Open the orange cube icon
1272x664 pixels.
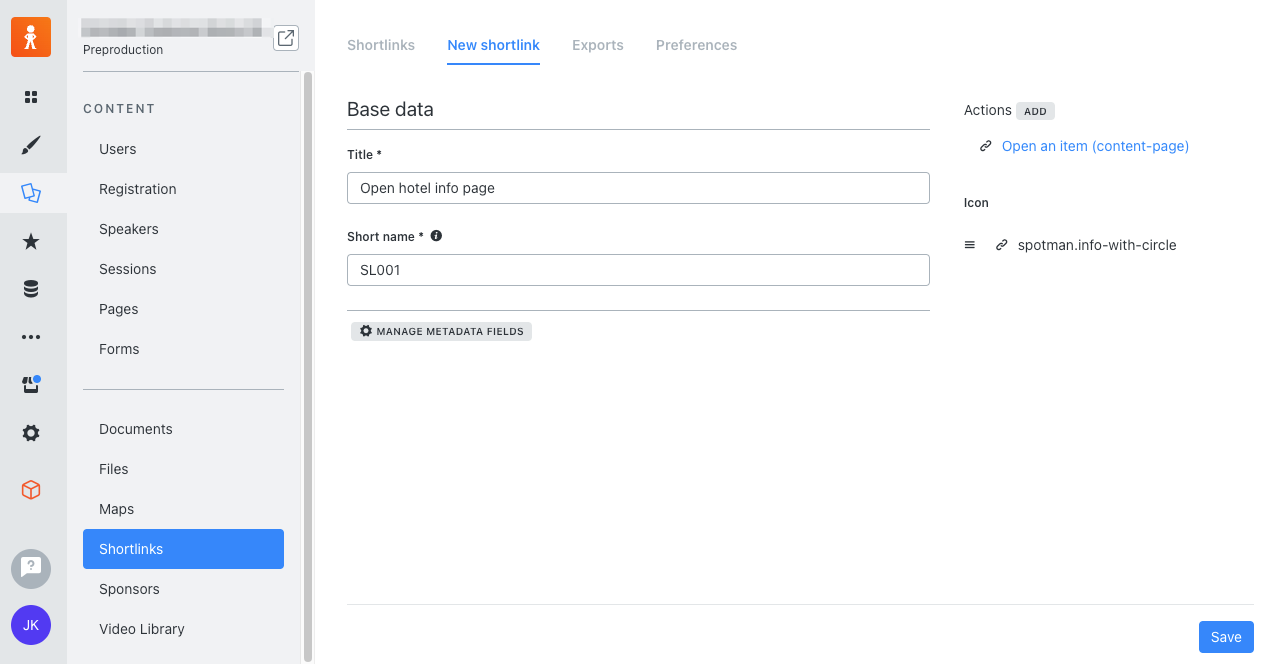(x=31, y=490)
